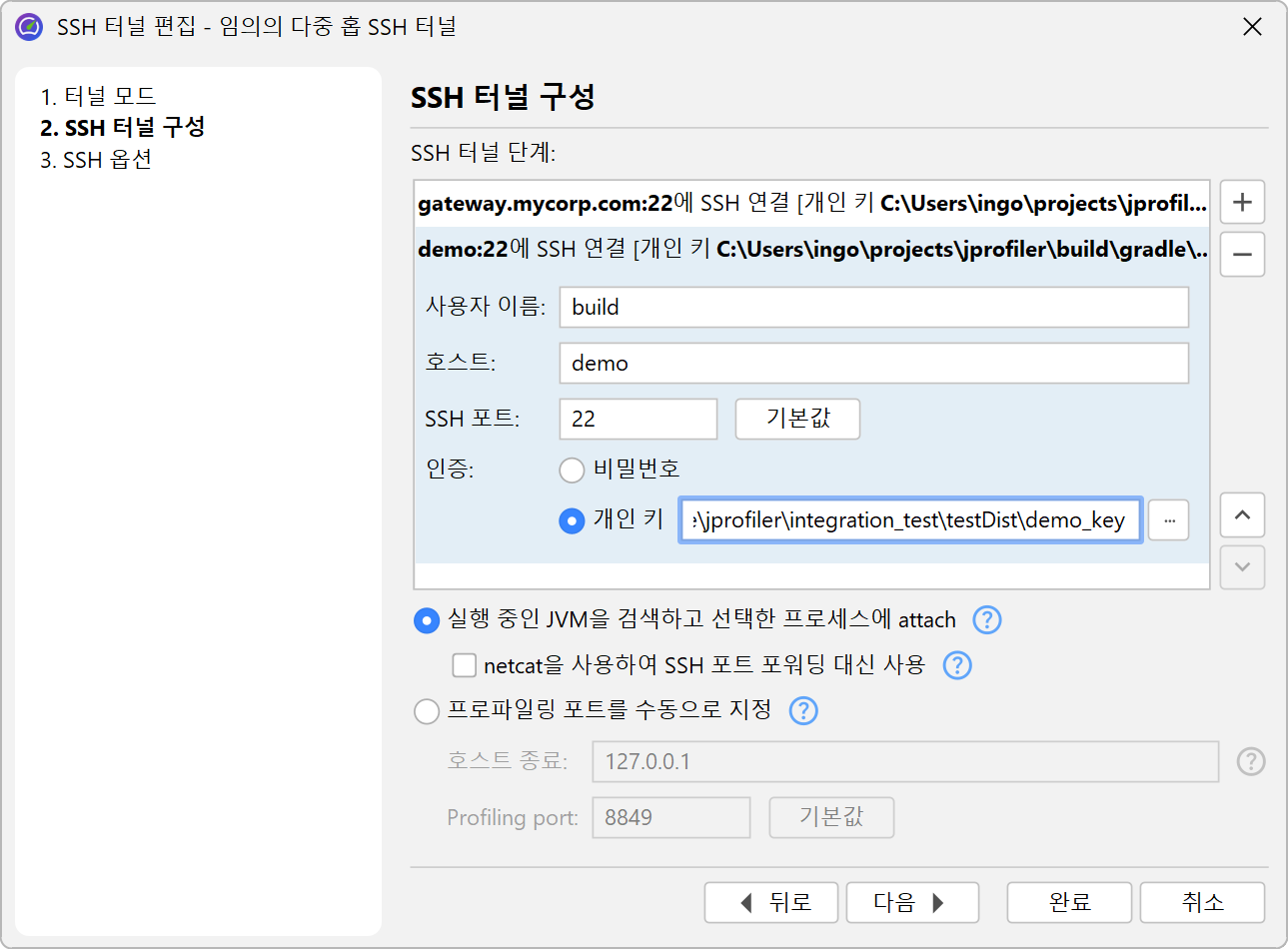This screenshot has width=1288, height=949.
Task: Move the selected tunnel step up
Action: tap(1242, 515)
